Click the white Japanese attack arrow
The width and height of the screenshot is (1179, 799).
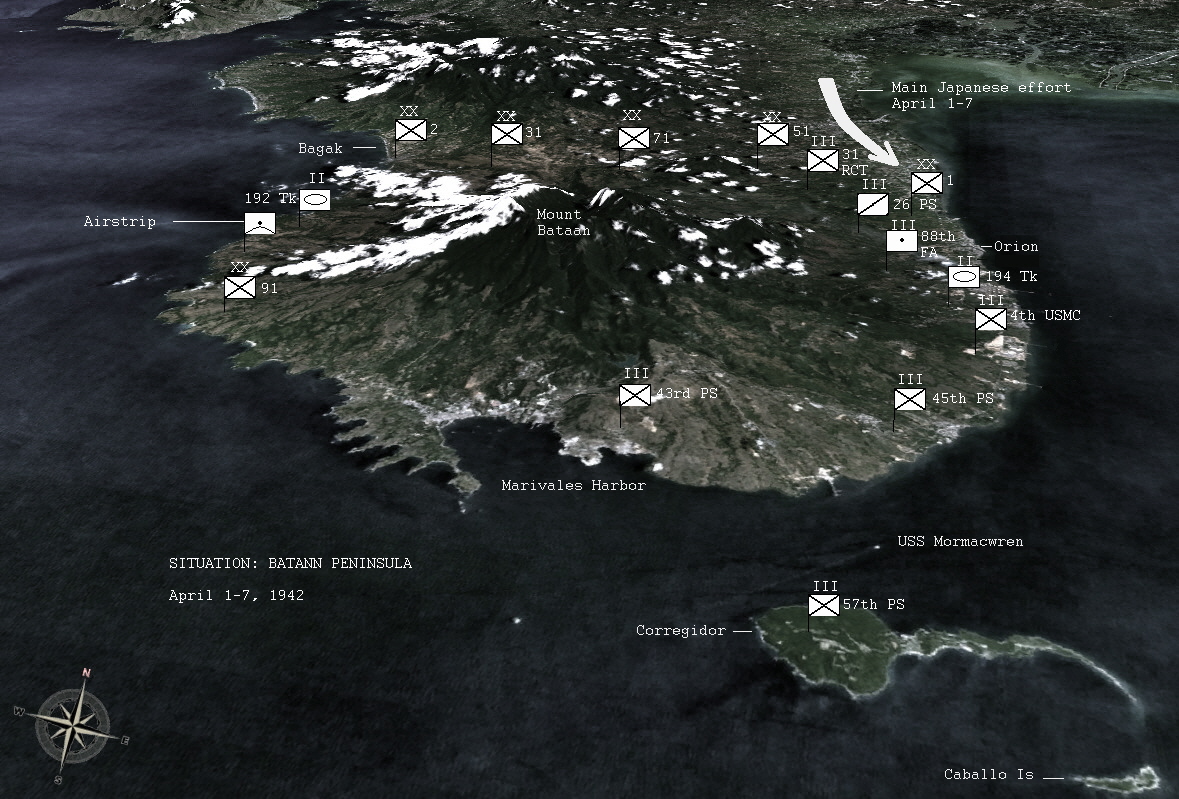coord(857,120)
